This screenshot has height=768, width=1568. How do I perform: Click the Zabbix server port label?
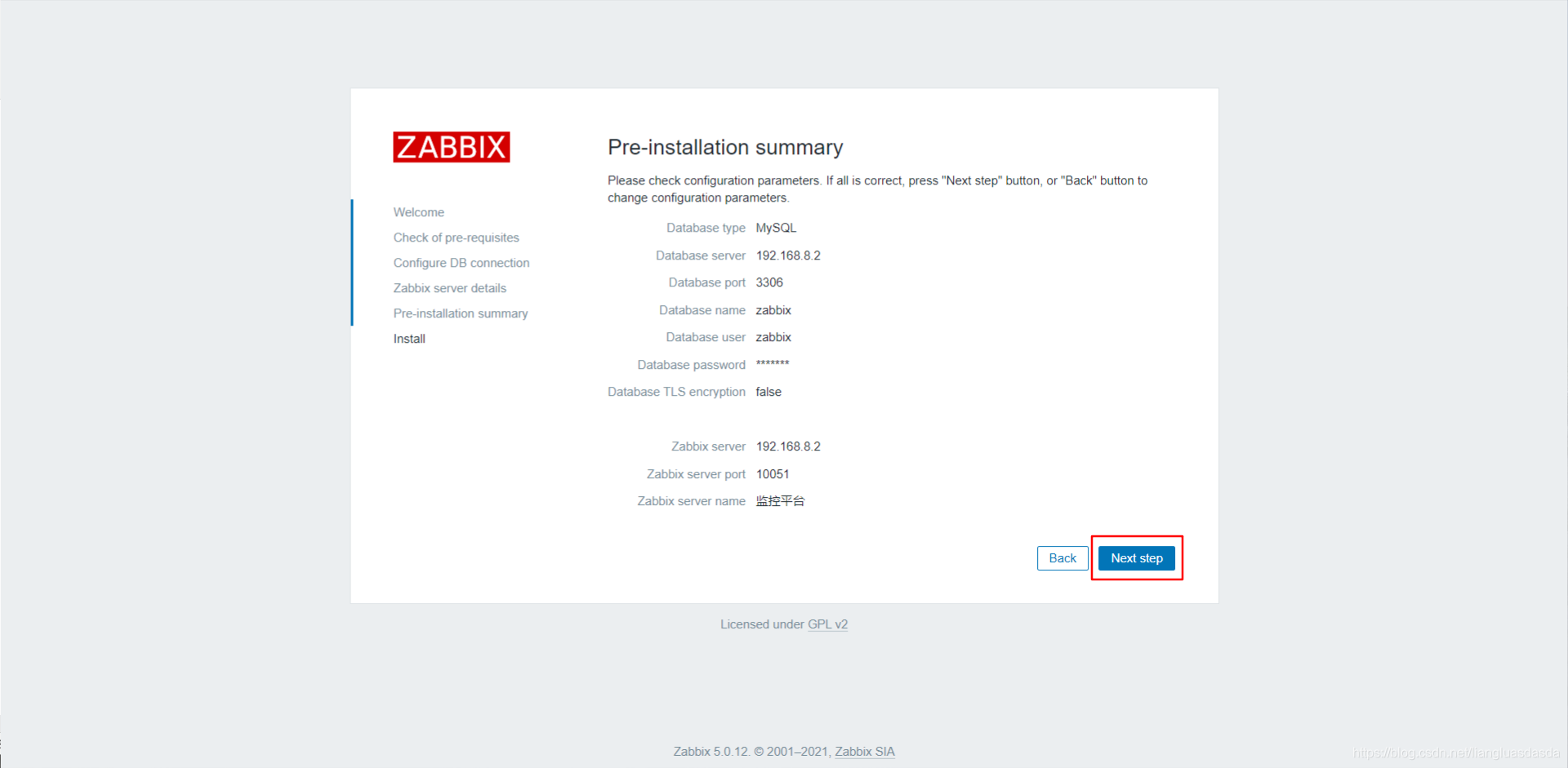(696, 474)
